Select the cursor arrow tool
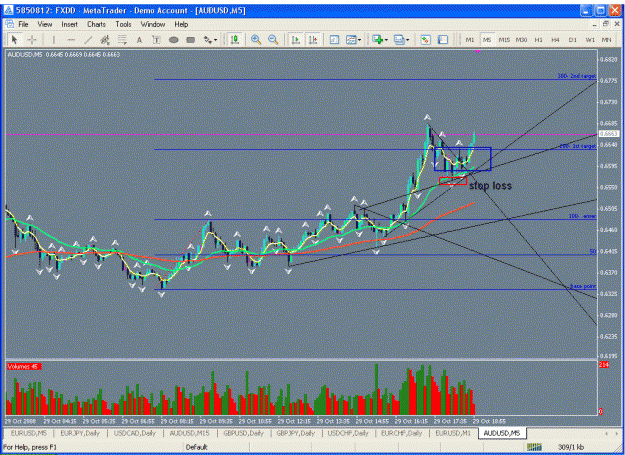The image size is (625, 455). point(15,39)
